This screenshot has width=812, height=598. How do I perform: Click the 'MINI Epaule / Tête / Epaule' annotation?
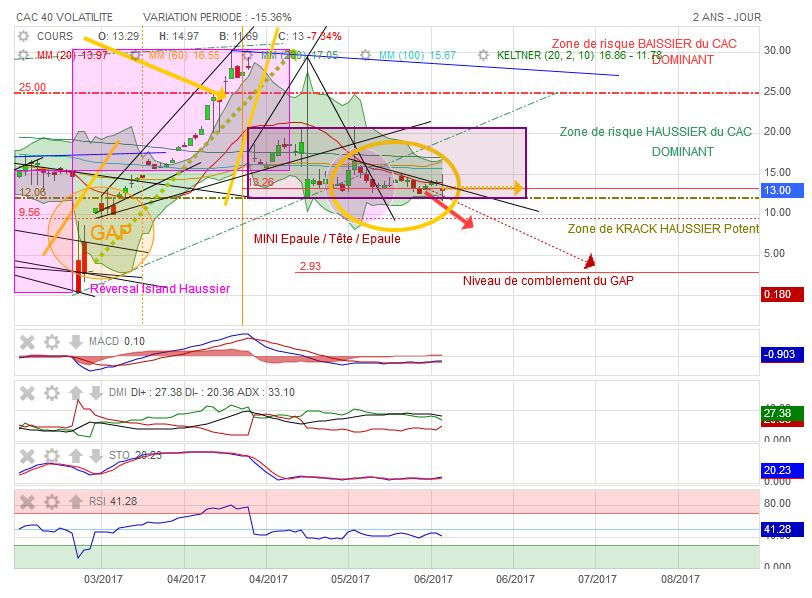(x=327, y=239)
